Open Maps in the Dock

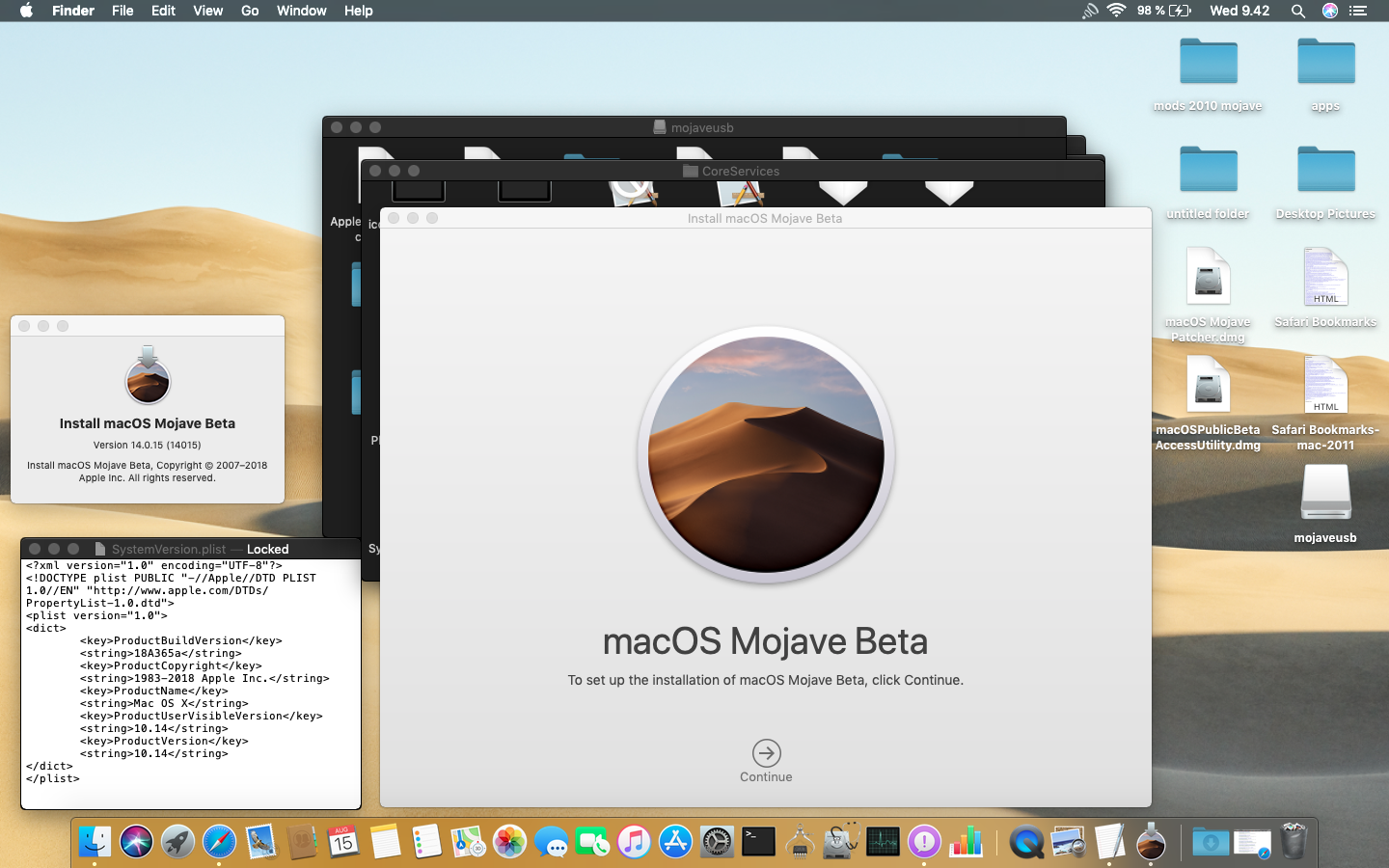468,841
